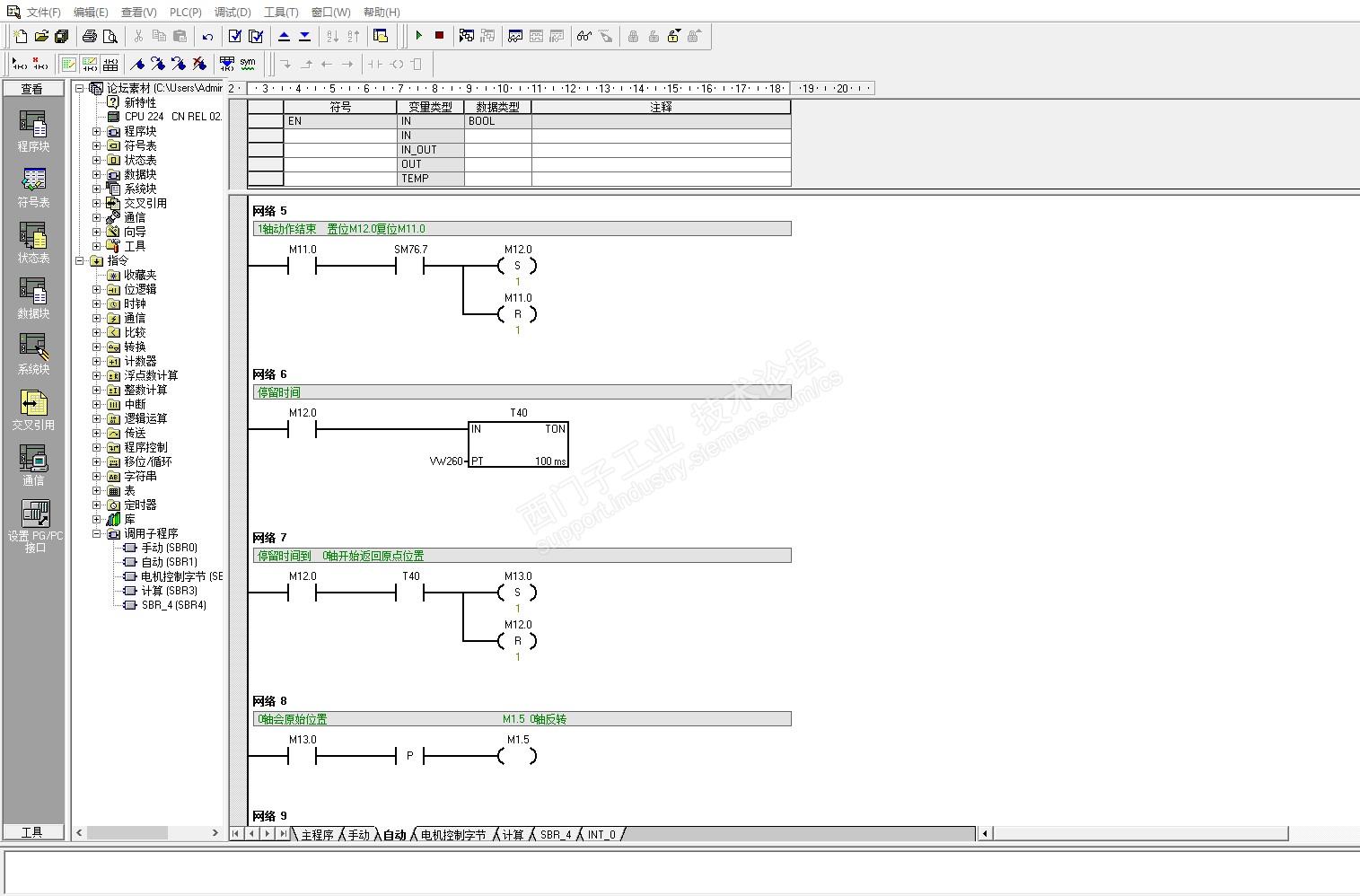Viewport: 1360px width, 896px height.
Task: Collapse the 指令 instruction tree node
Action: 80,260
